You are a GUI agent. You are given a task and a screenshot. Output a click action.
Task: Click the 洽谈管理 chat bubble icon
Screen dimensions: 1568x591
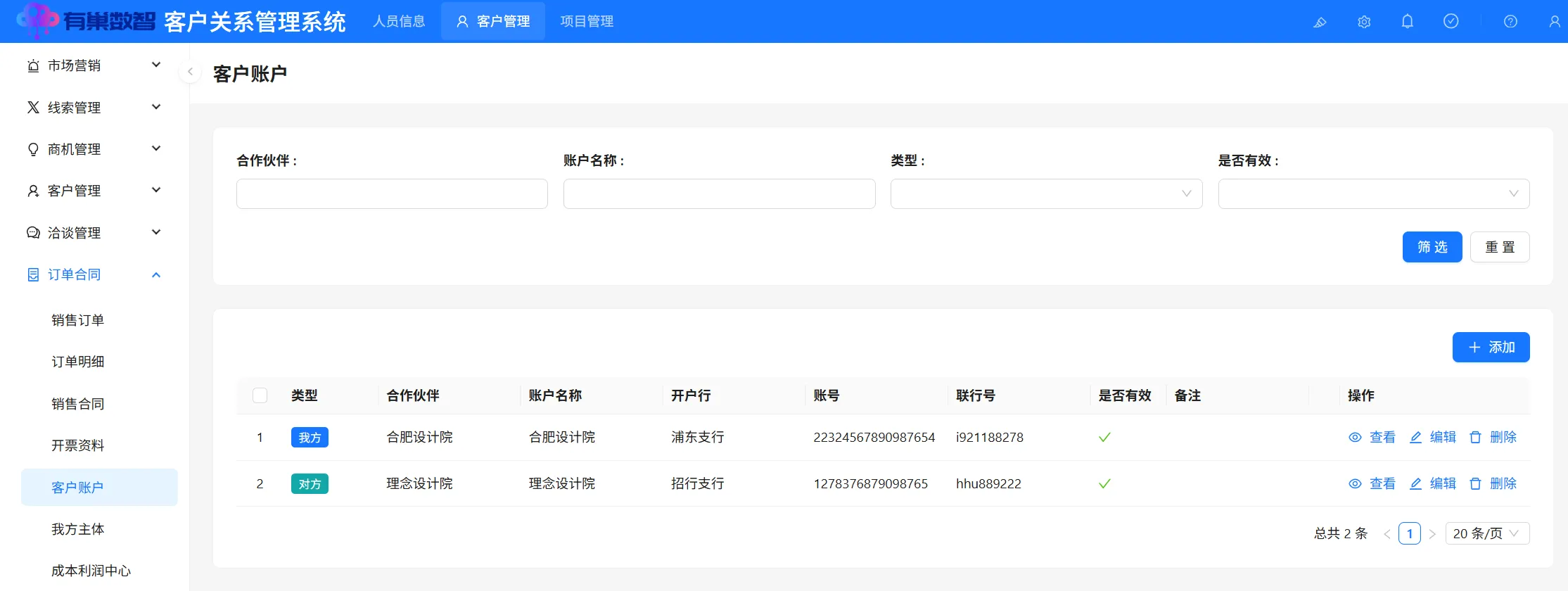(x=33, y=233)
